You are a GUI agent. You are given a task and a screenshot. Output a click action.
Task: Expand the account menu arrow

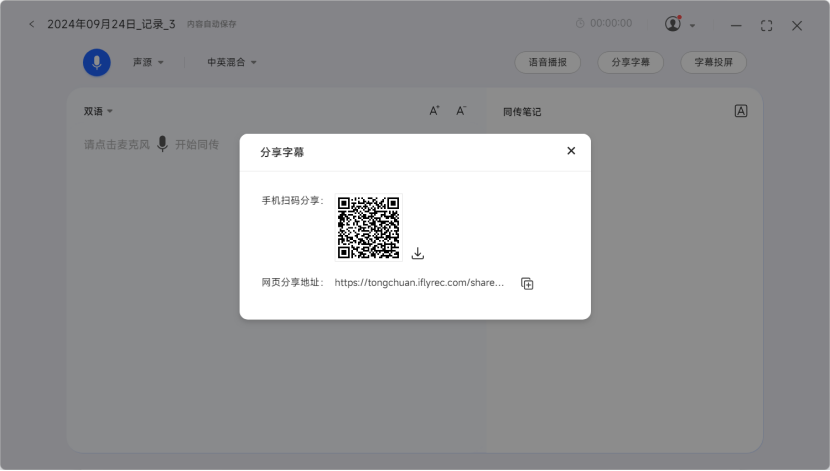point(693,25)
